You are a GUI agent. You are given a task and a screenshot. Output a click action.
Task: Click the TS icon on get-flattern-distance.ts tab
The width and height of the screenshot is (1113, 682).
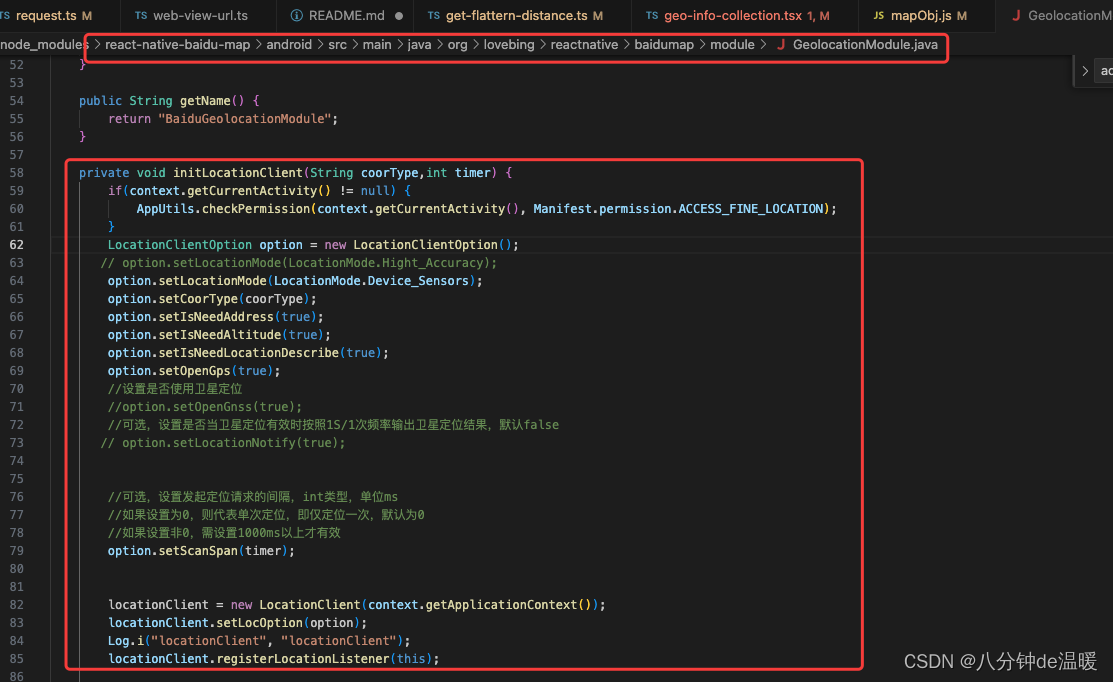click(434, 16)
